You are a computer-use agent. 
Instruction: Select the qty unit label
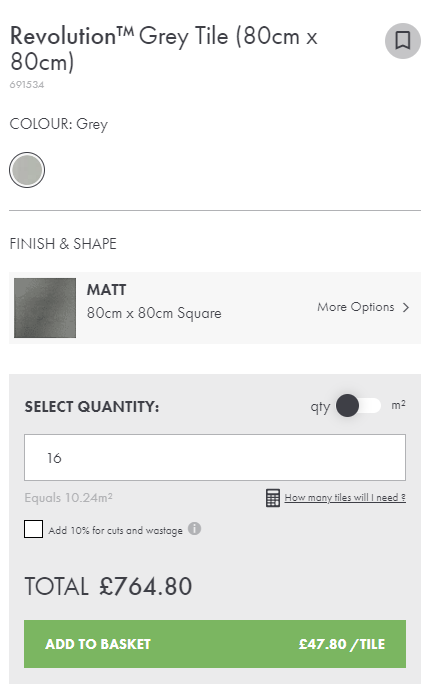tap(320, 407)
